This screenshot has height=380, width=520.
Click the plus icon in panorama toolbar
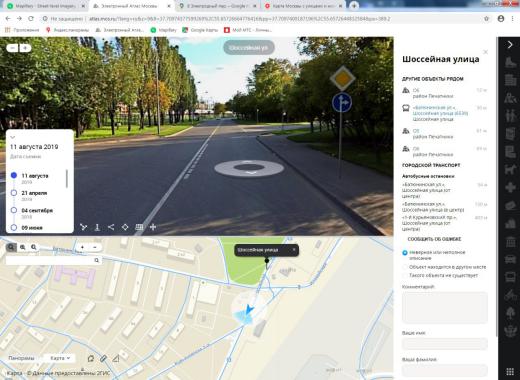click(x=153, y=227)
